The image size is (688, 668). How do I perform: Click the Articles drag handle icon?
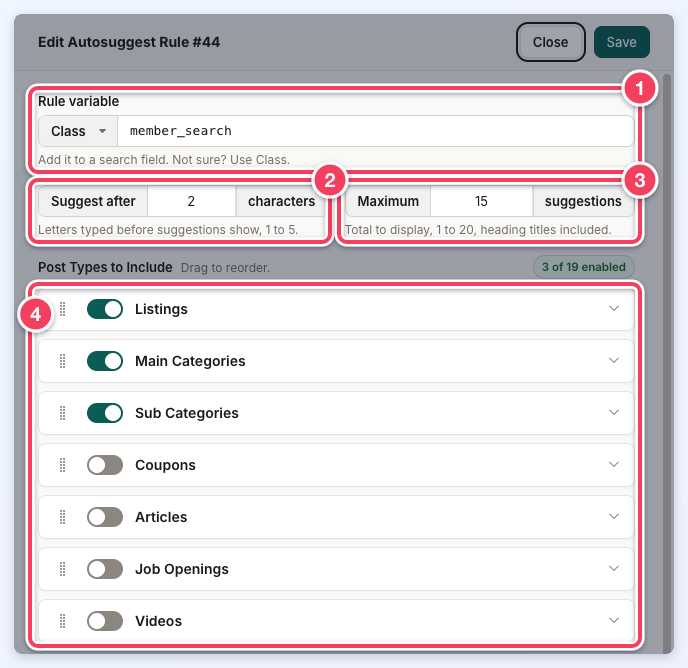(63, 517)
